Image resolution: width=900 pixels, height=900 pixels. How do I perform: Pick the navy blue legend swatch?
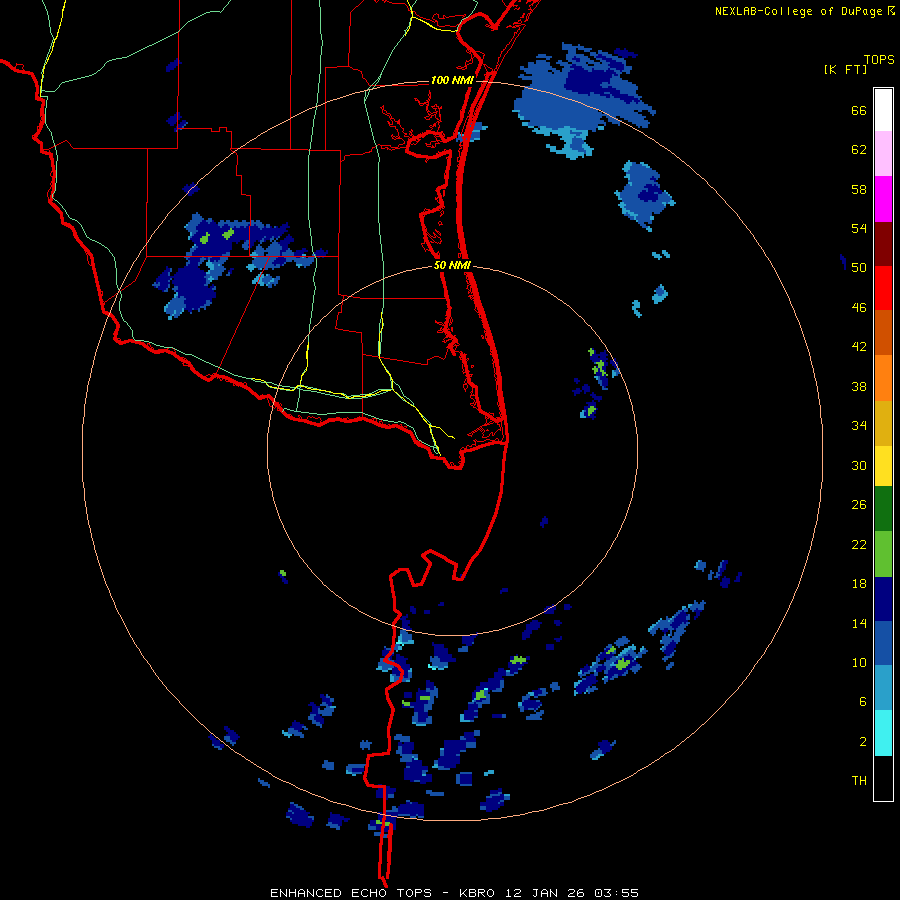coord(883,599)
